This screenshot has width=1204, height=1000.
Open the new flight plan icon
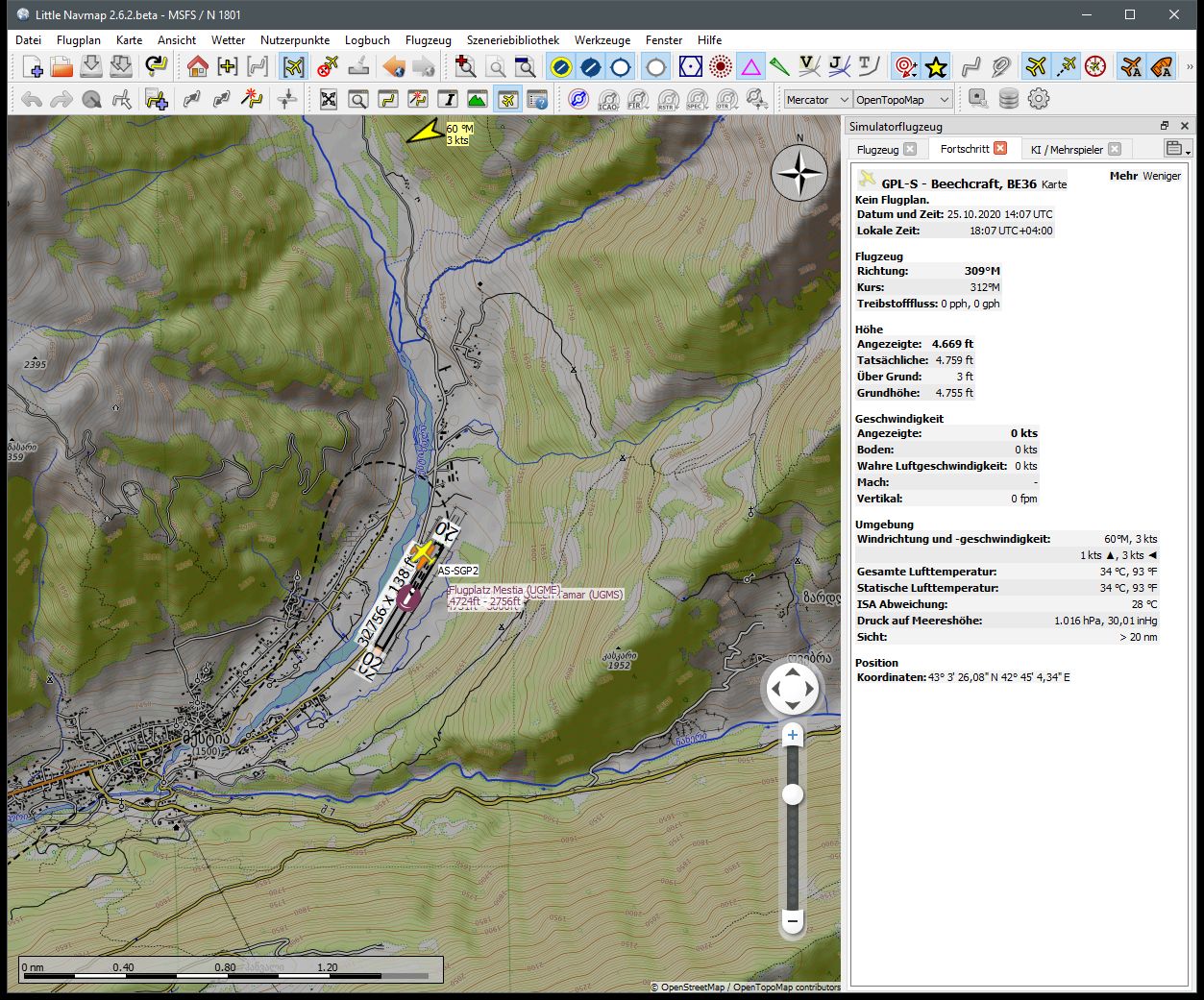pyautogui.click(x=32, y=66)
